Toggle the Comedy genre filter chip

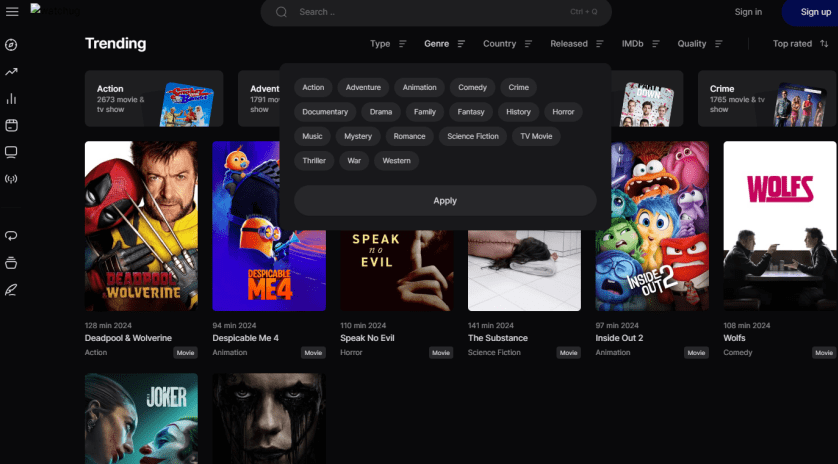[472, 88]
